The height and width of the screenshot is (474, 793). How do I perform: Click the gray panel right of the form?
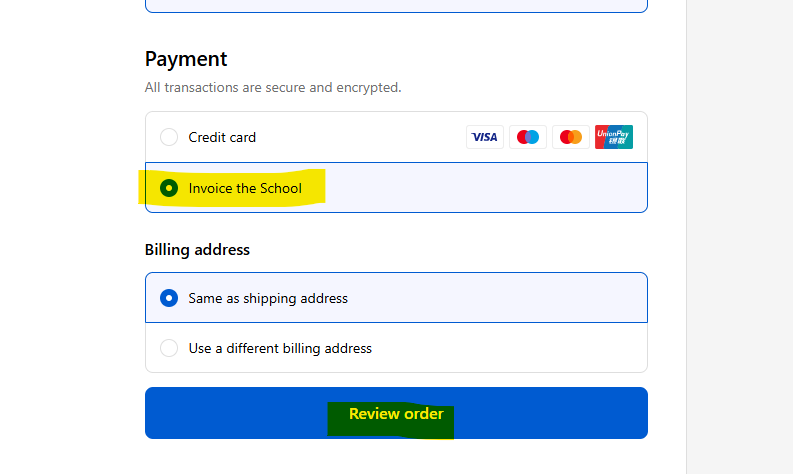click(x=740, y=237)
